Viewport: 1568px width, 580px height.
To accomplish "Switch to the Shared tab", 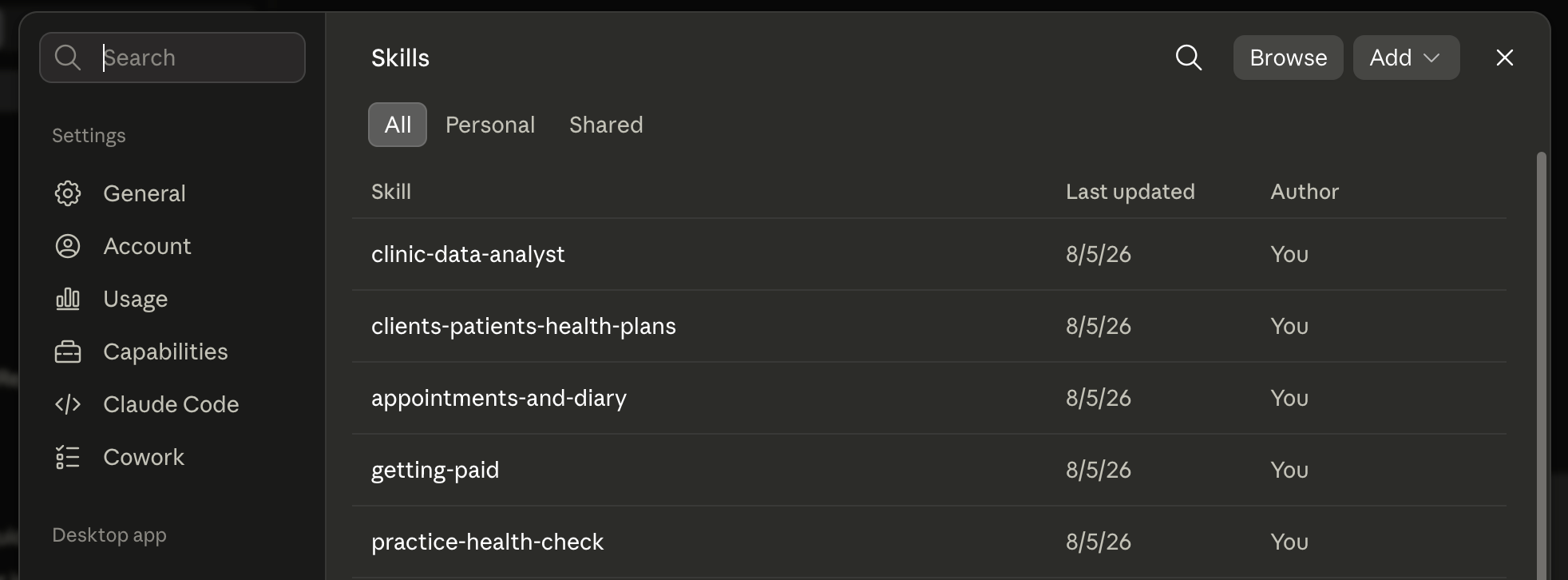I will tap(606, 125).
